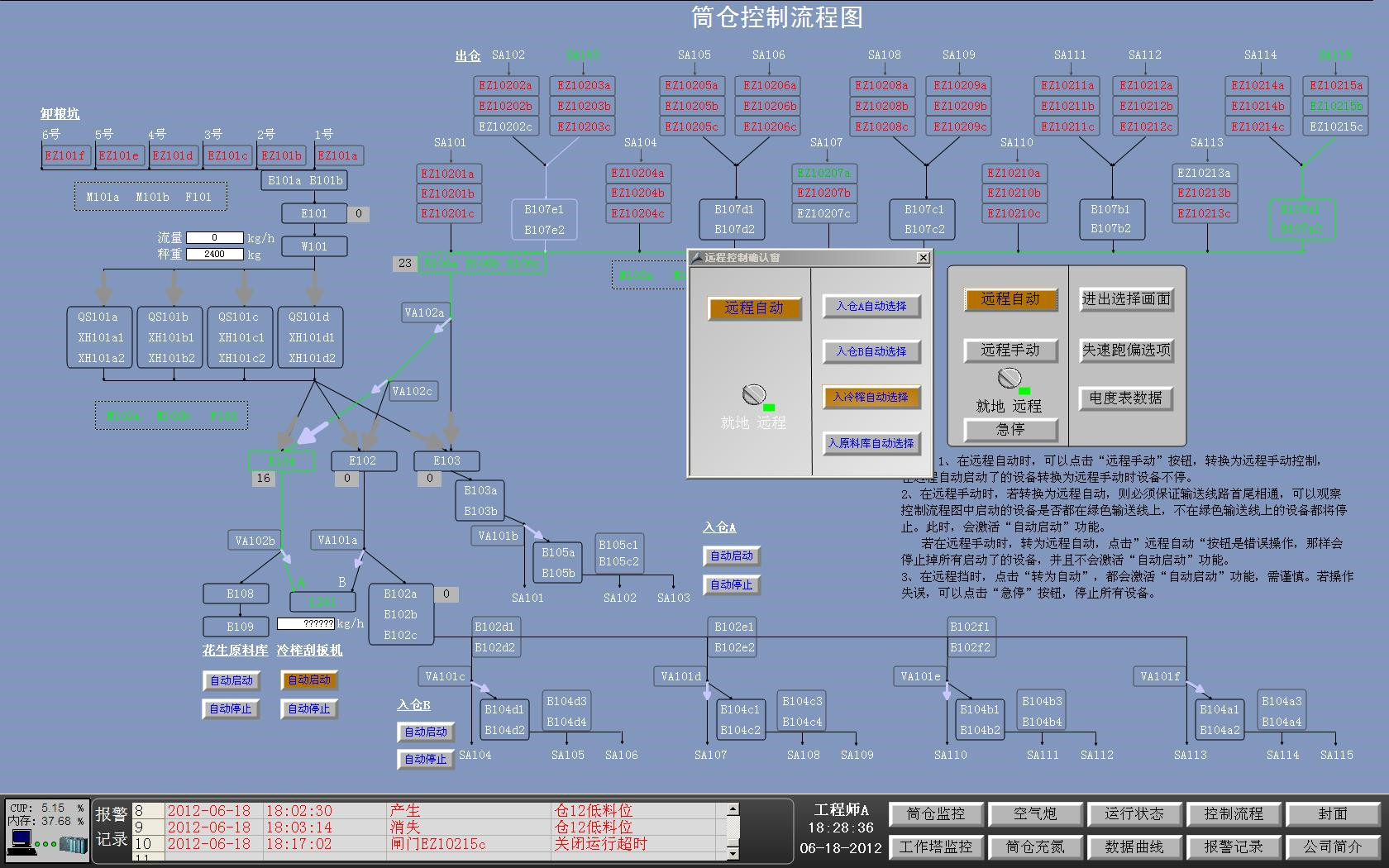Close the 远程控制确认窗 dialog
The image size is (1389, 868).
point(924,258)
